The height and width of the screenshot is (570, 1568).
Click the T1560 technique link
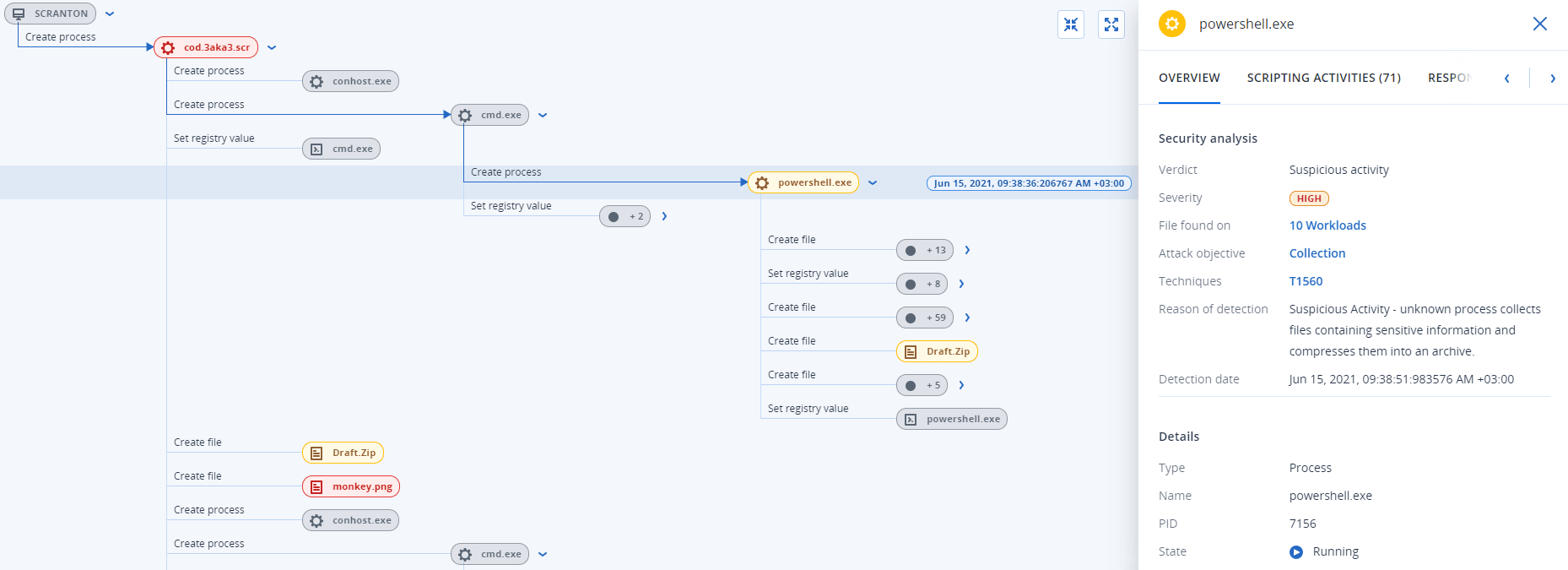pyautogui.click(x=1306, y=281)
